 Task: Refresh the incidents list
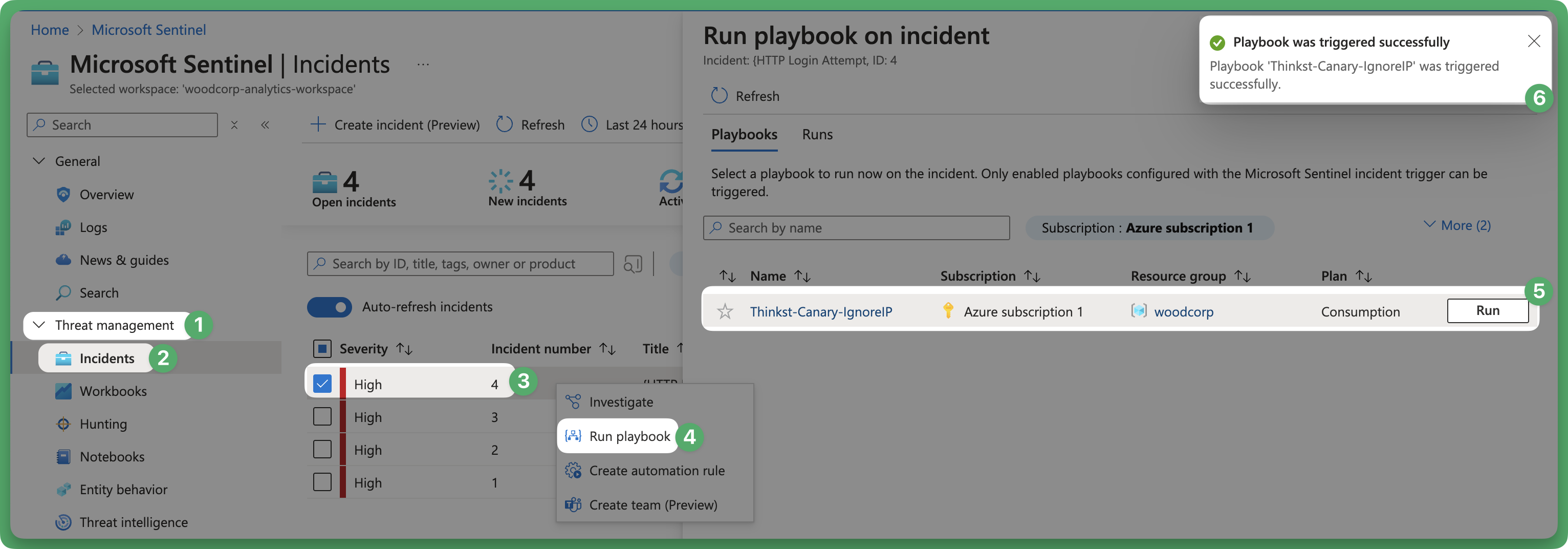tap(530, 125)
